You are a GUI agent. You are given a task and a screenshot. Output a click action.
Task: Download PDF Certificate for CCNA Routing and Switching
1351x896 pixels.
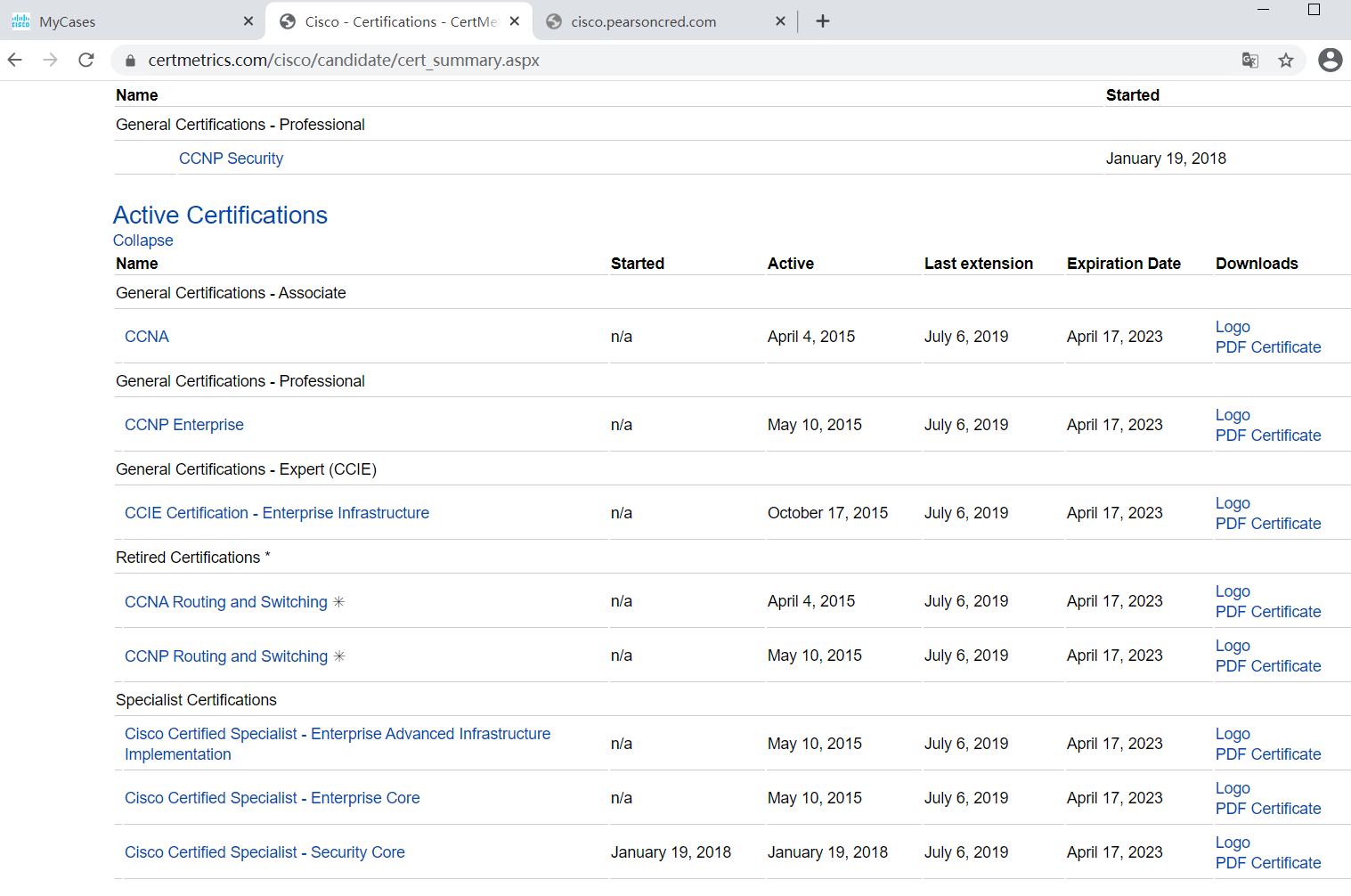1268,612
